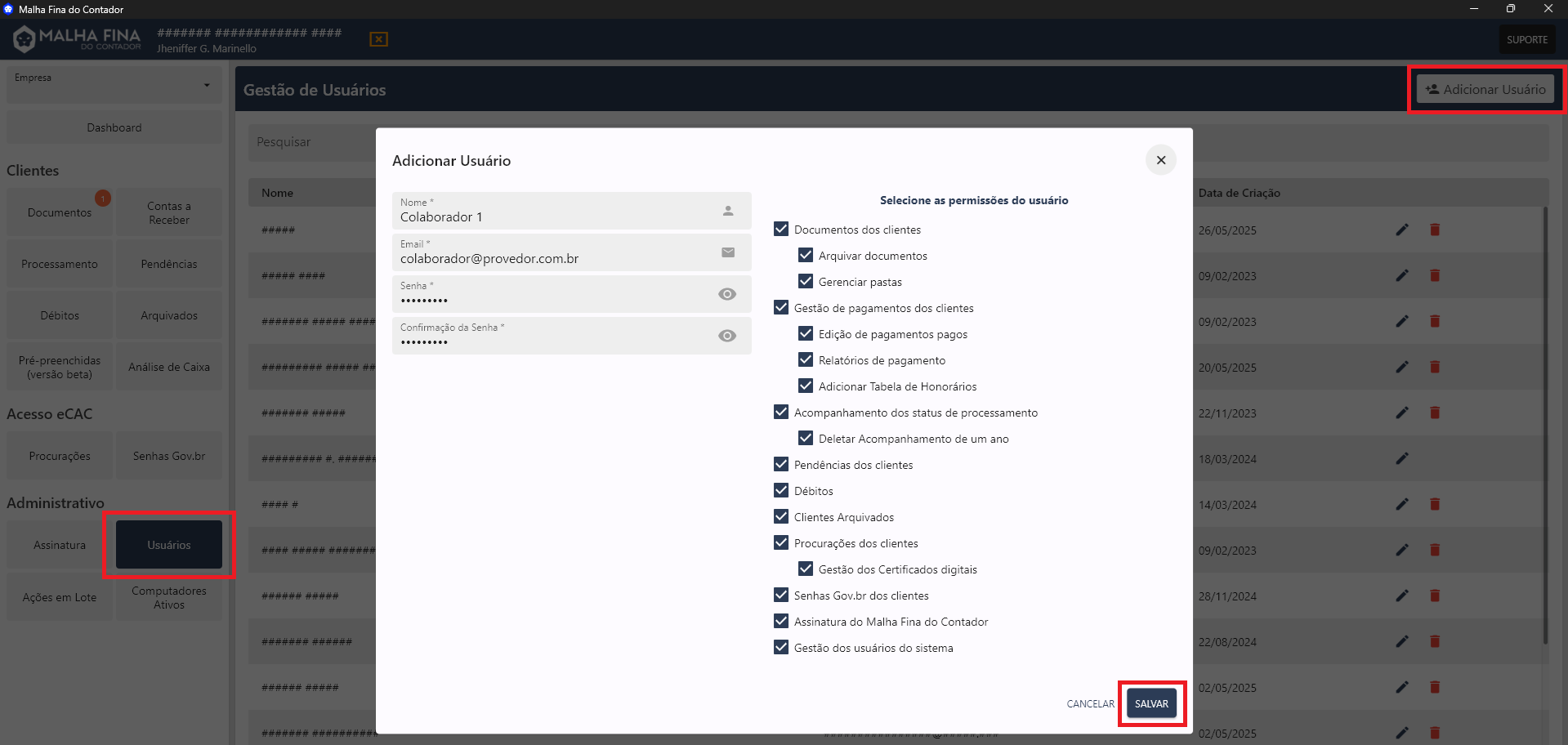Uncheck Relatórios de pagamento permission
This screenshot has width=1568, height=745.
[806, 360]
